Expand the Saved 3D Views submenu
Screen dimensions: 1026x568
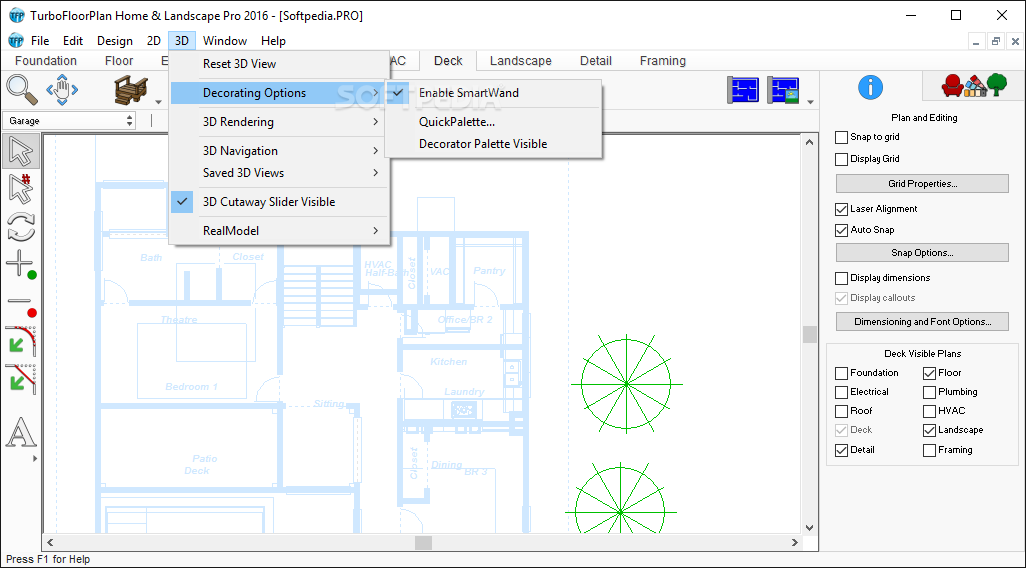pos(280,173)
